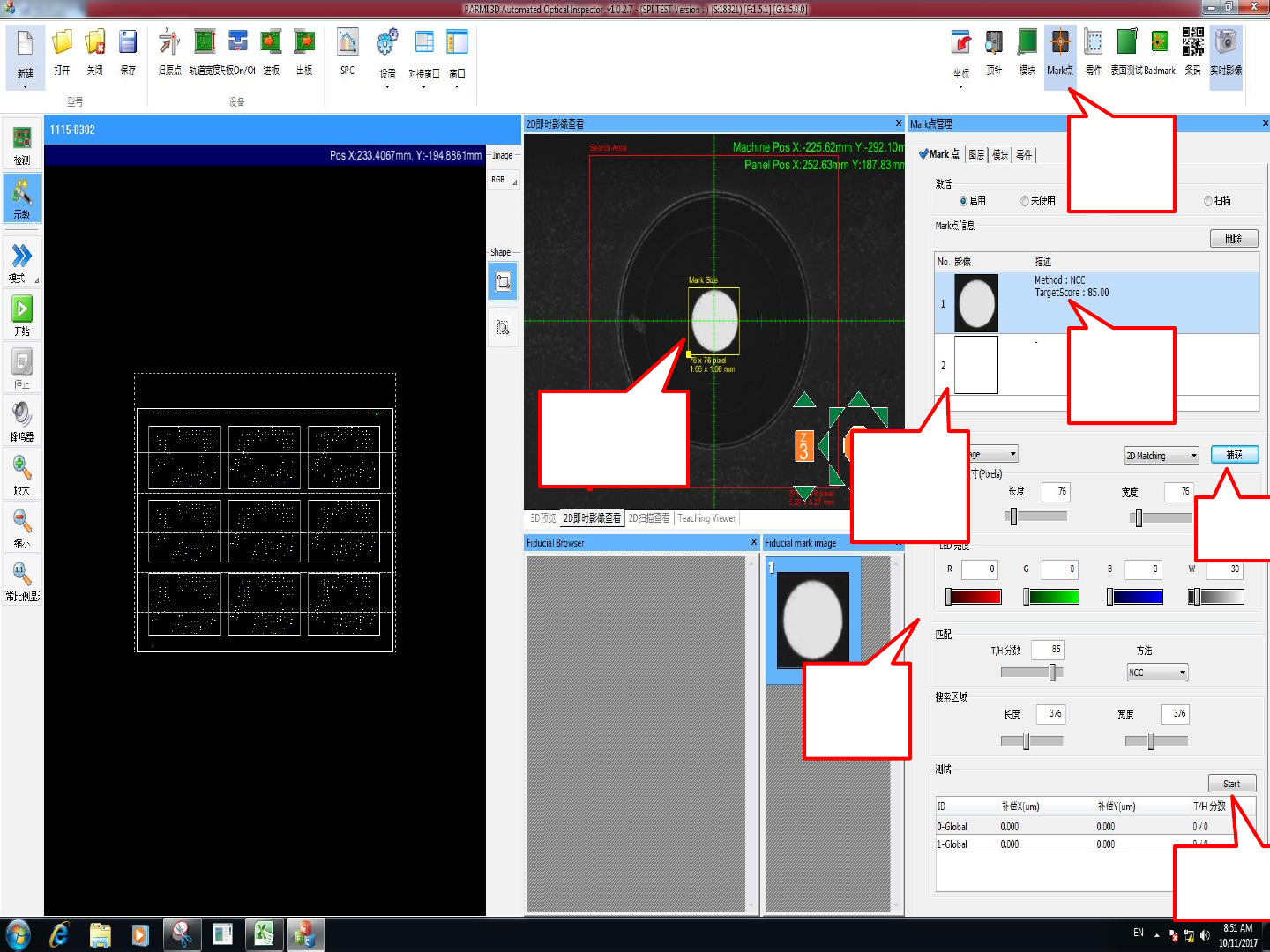Image resolution: width=1270 pixels, height=952 pixels.
Task: Click the 捕获 capture button
Action: click(1234, 455)
